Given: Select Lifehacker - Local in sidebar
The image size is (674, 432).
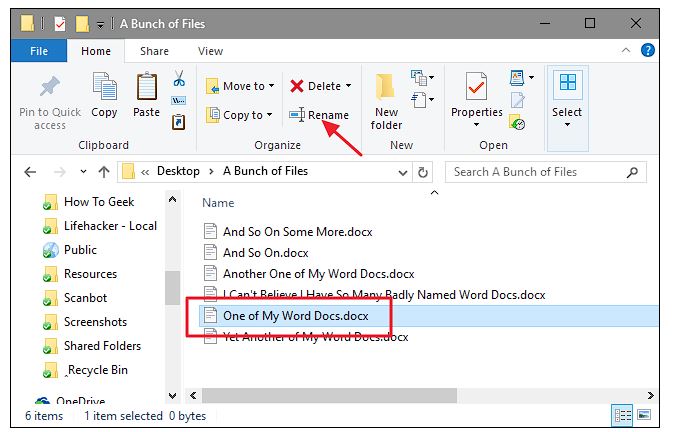Looking at the screenshot, I should (x=100, y=226).
